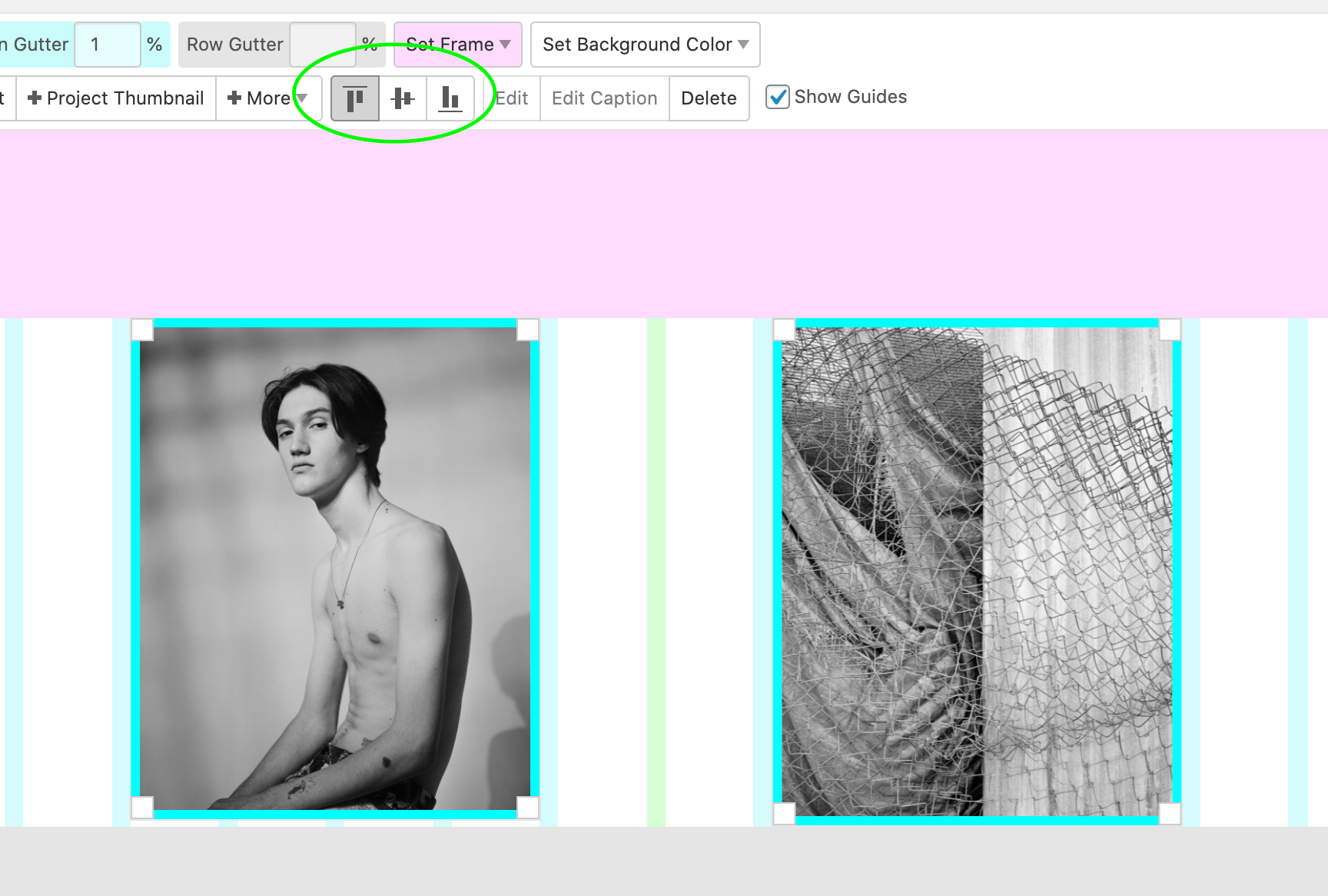Click the percent symbol beside Row Gutter

(x=370, y=44)
